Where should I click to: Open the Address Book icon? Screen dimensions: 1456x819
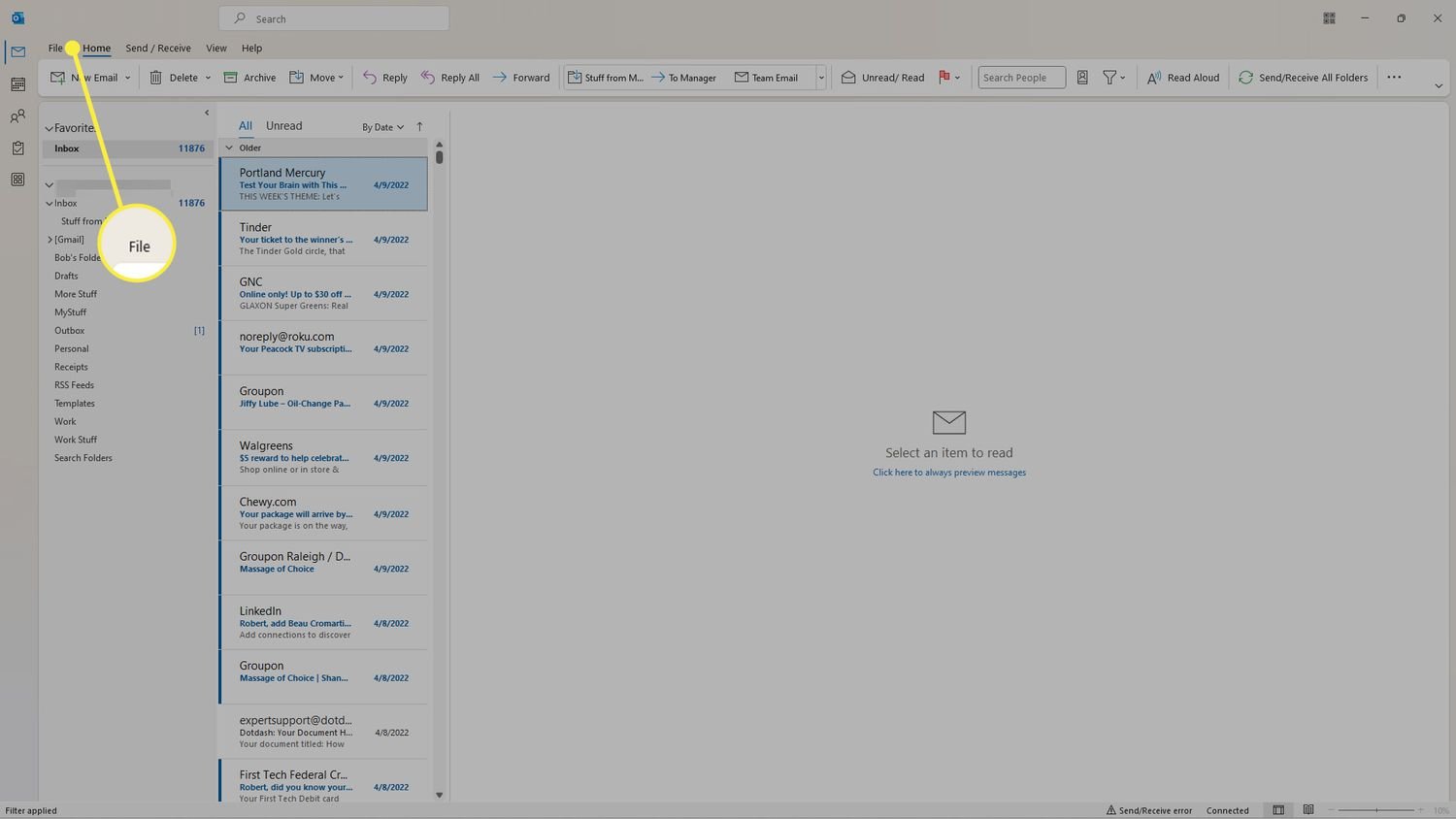tap(1082, 78)
